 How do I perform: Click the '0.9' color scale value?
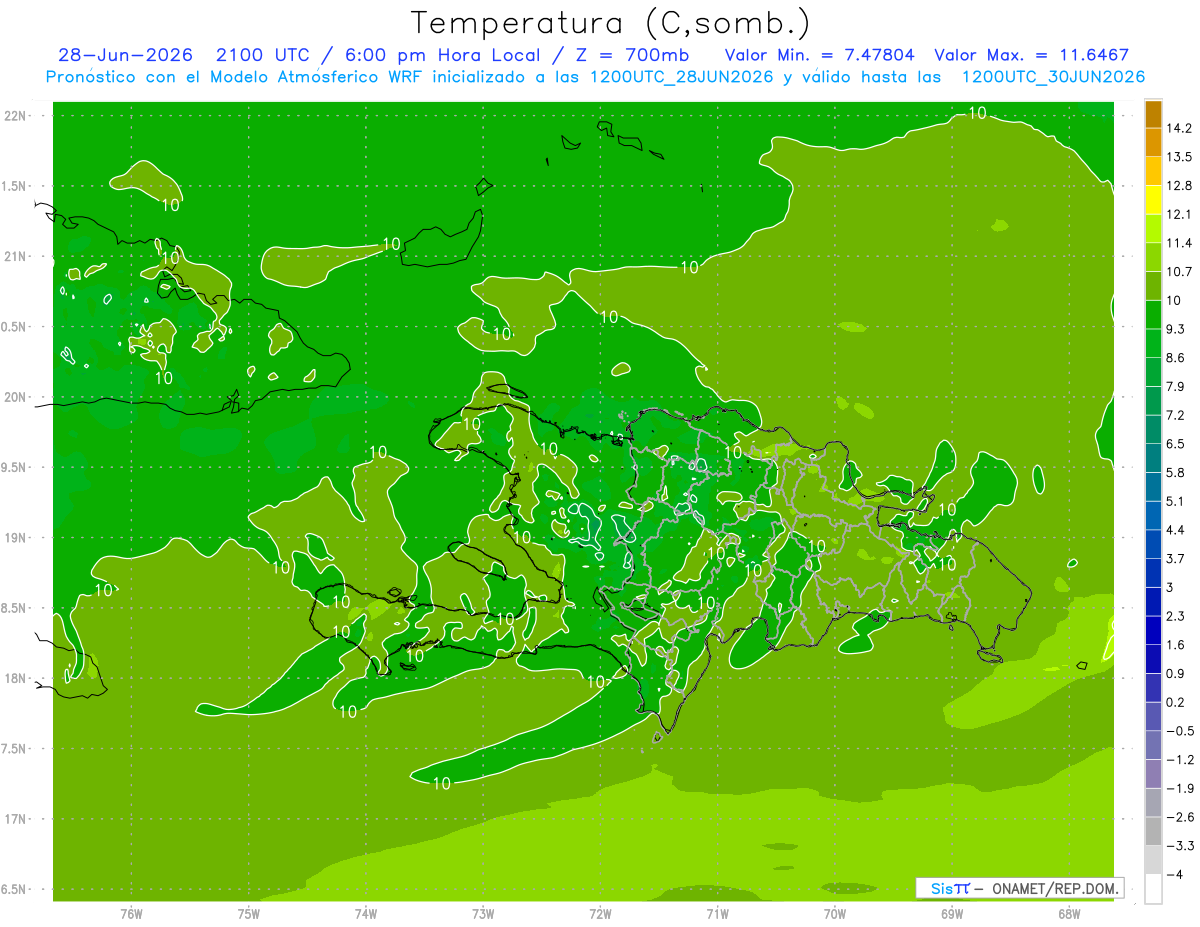pos(1175,674)
